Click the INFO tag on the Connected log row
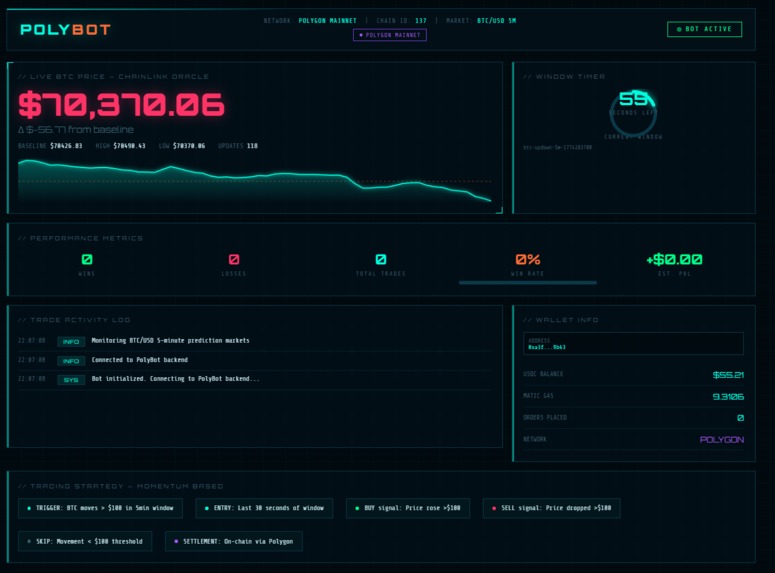 click(71, 361)
